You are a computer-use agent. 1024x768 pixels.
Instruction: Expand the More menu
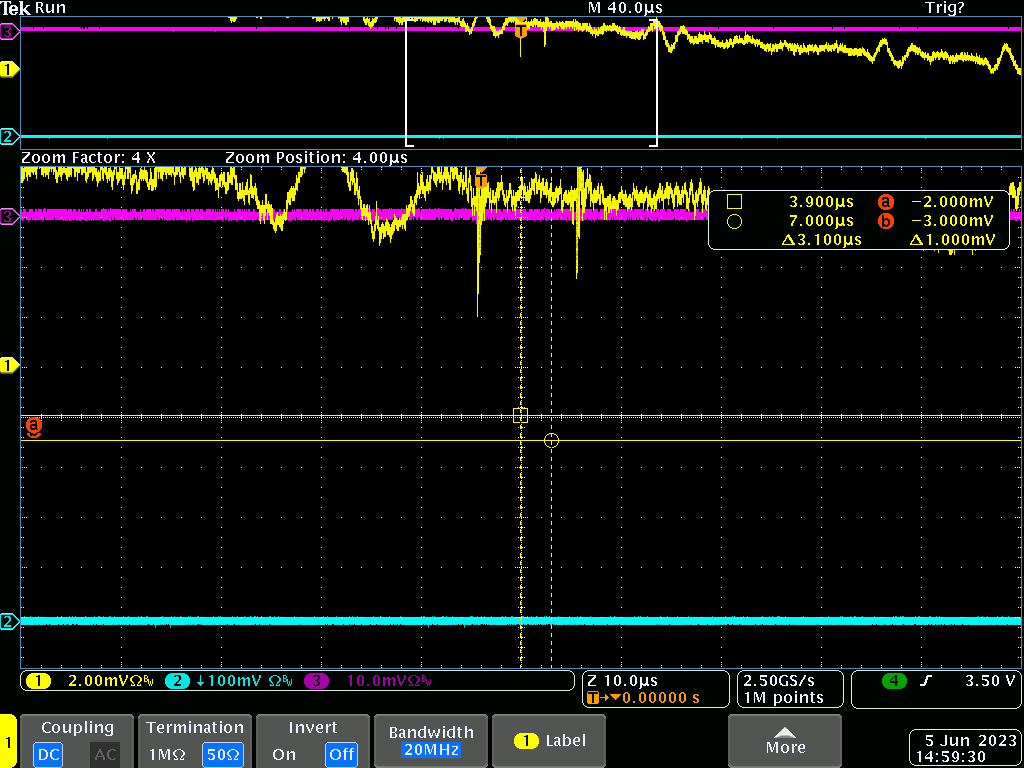pos(784,741)
